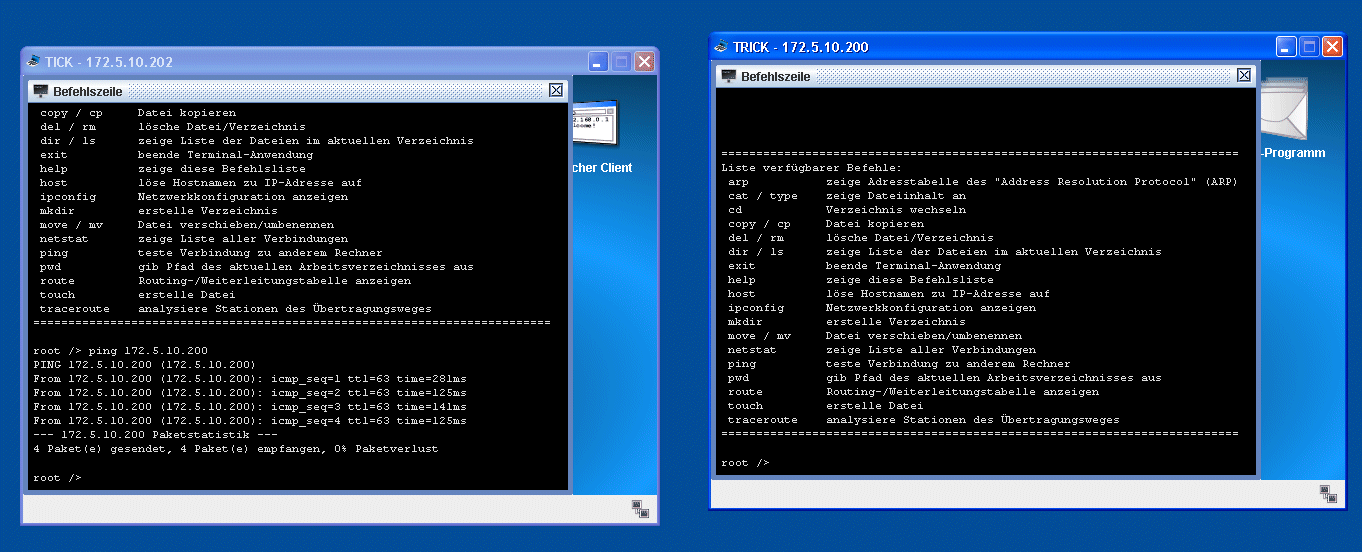Image resolution: width=1362 pixels, height=552 pixels.
Task: Maximize the TRICK - 172.5.10.200 window
Action: 1309,47
